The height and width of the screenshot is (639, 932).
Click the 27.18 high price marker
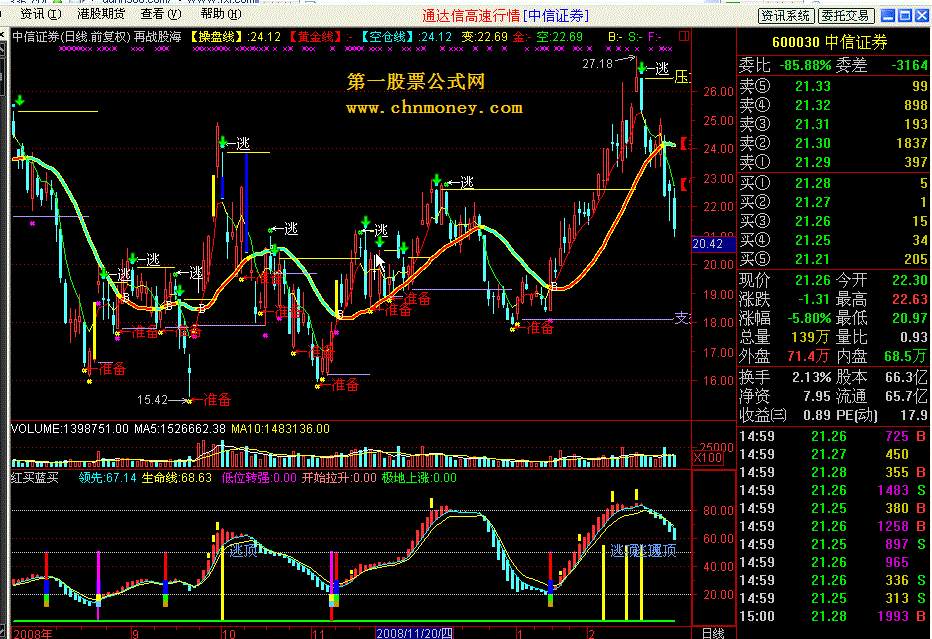(597, 64)
